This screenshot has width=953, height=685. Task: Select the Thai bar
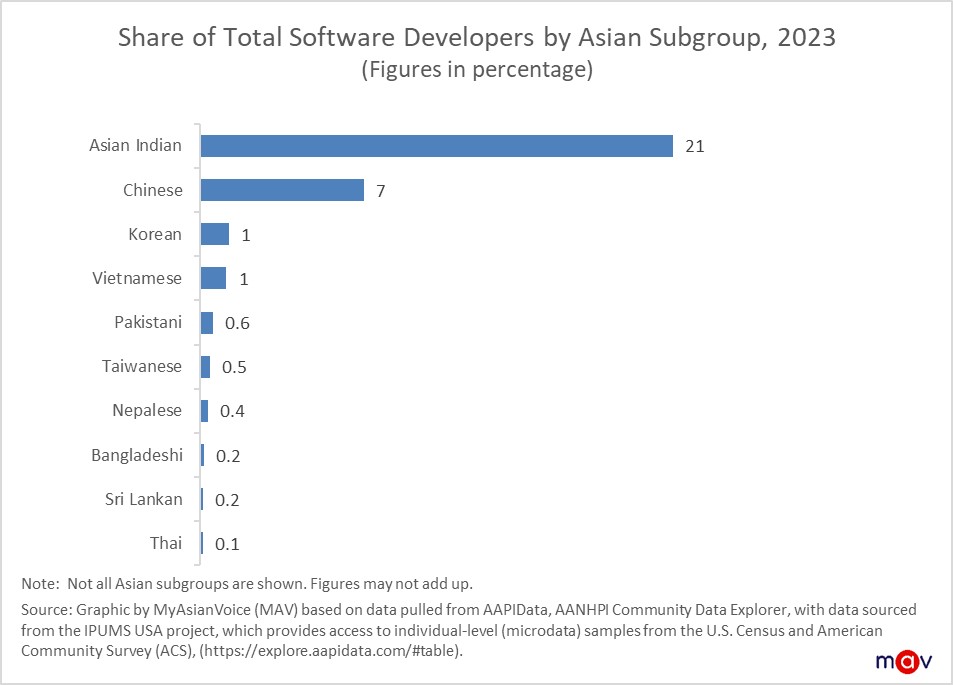click(200, 542)
